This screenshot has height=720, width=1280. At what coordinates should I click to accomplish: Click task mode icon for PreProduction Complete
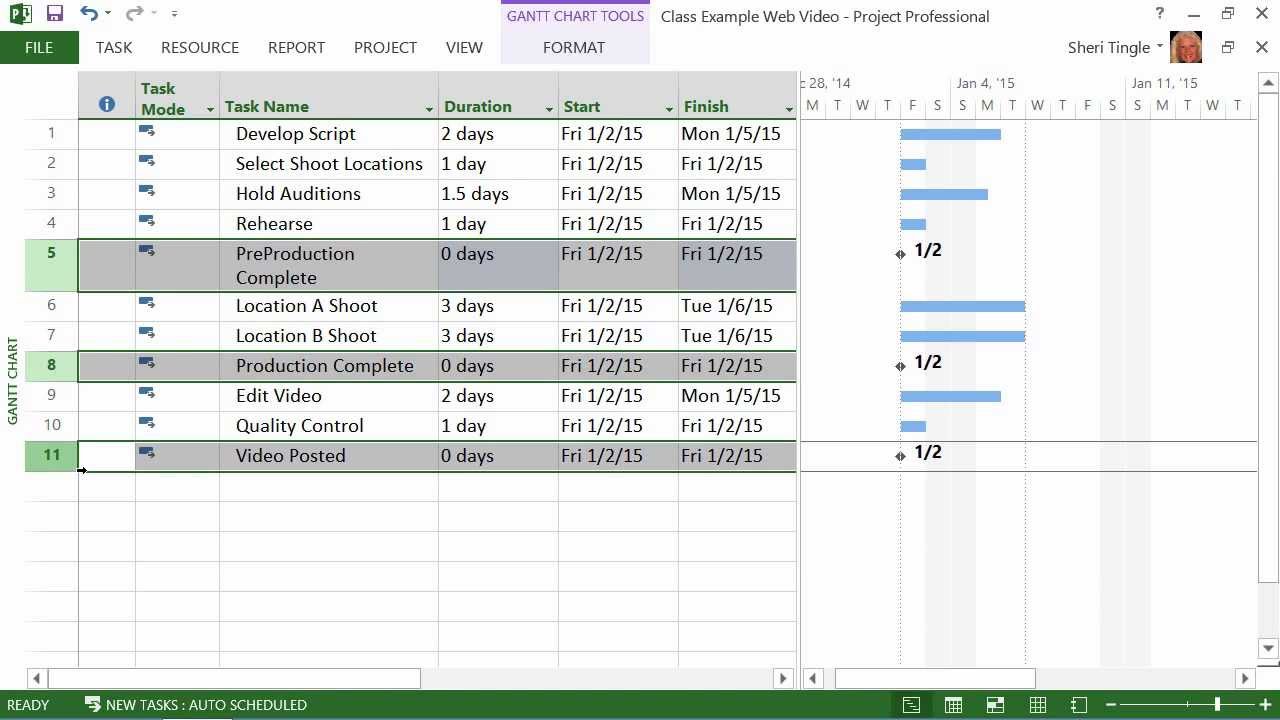point(147,251)
